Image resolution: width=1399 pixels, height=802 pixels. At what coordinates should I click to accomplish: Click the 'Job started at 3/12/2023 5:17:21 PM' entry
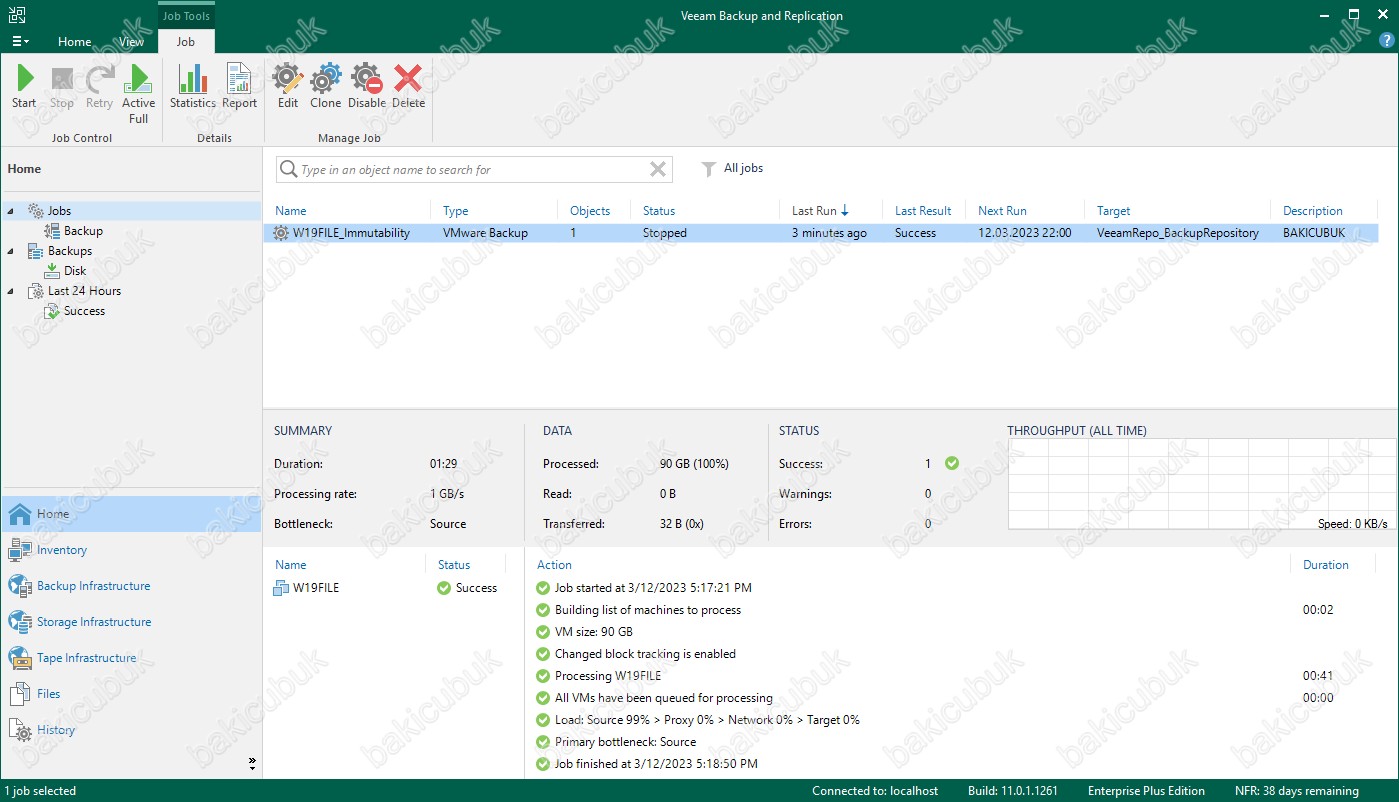click(653, 588)
